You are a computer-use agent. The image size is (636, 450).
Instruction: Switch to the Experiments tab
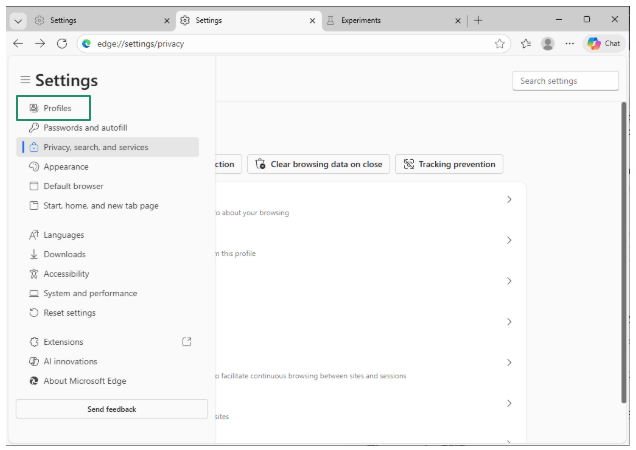[x=395, y=20]
